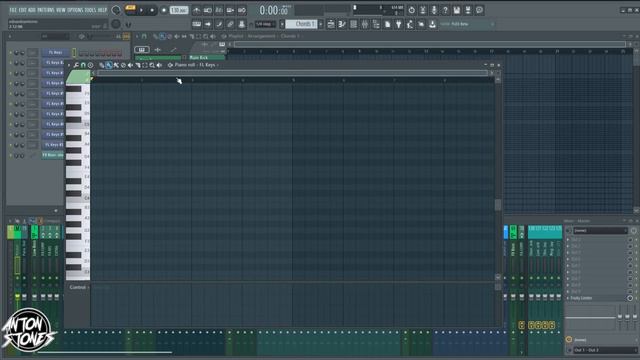This screenshot has width=640, height=360.
Task: Show audio clips in playlist picker waveform icon
Action: [158, 50]
